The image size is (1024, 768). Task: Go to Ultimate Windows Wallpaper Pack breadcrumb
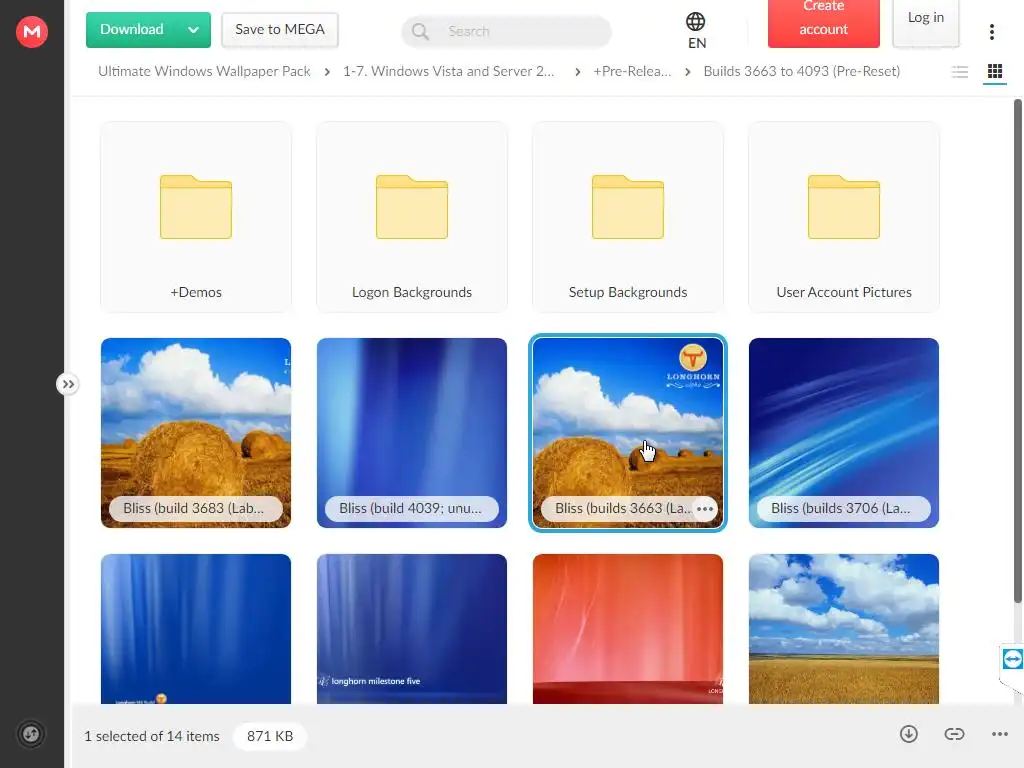coord(204,71)
